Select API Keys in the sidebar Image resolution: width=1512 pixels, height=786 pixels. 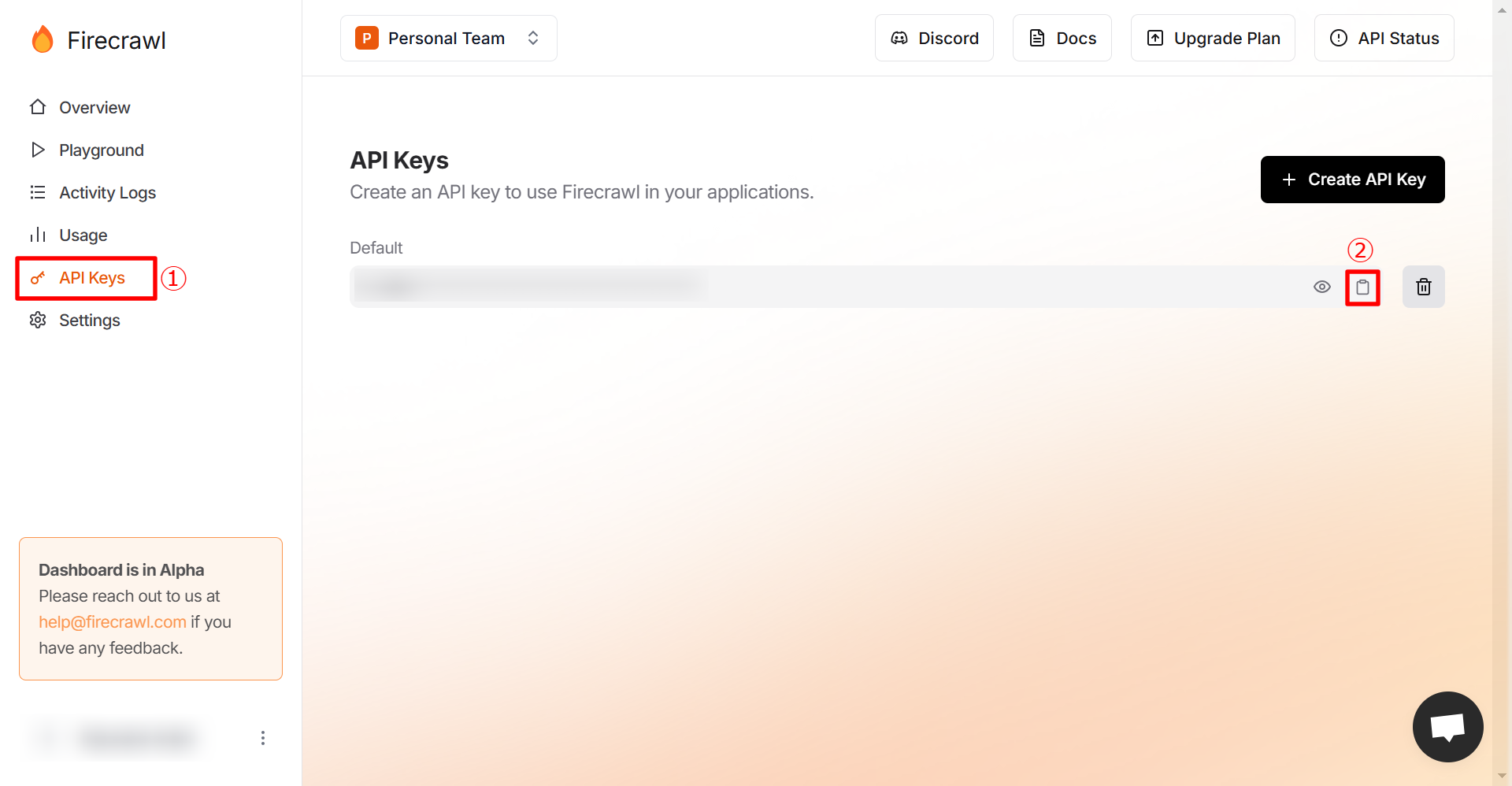tap(91, 278)
